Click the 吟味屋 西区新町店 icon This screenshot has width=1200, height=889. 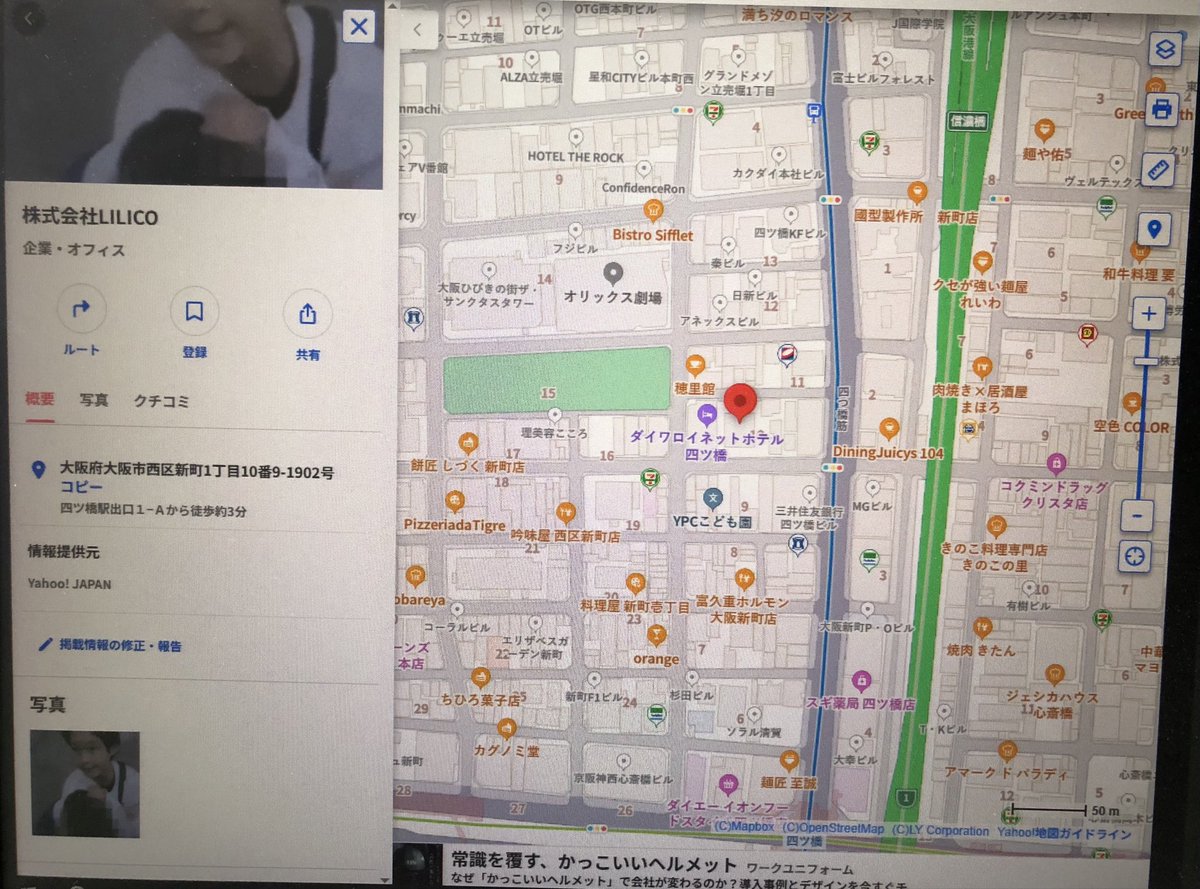click(565, 512)
